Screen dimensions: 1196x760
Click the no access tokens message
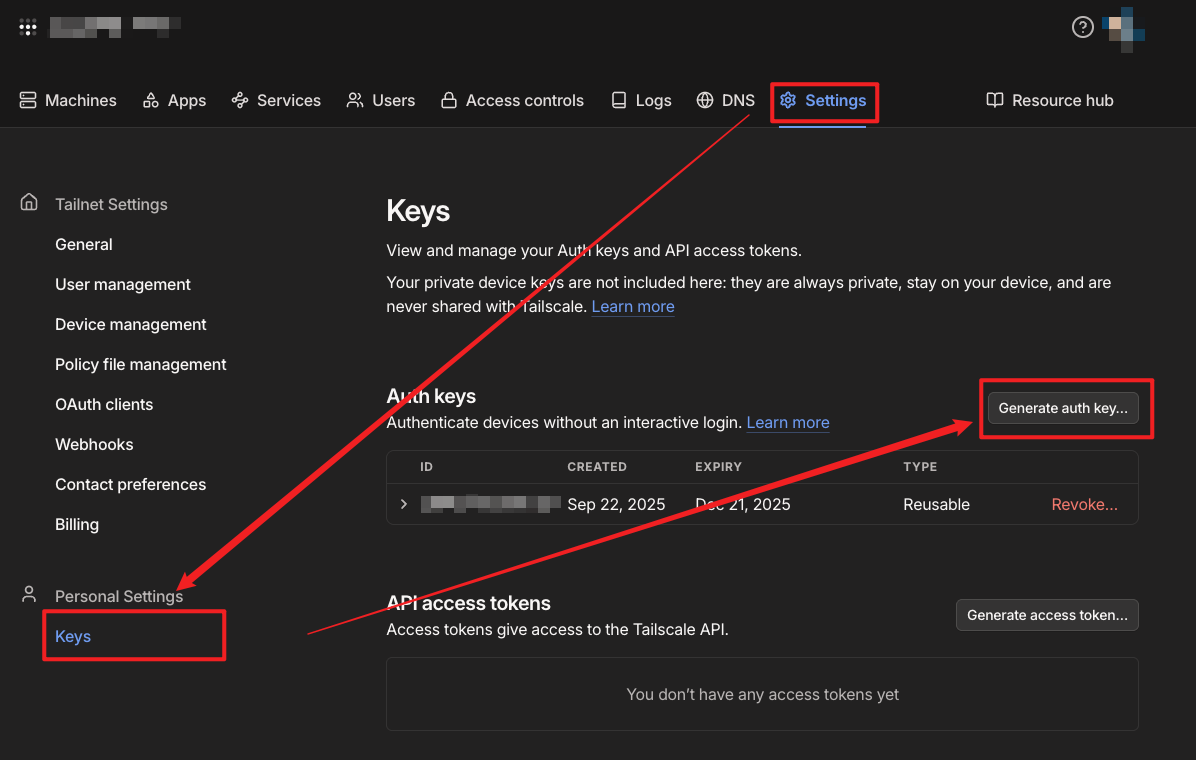tap(763, 694)
